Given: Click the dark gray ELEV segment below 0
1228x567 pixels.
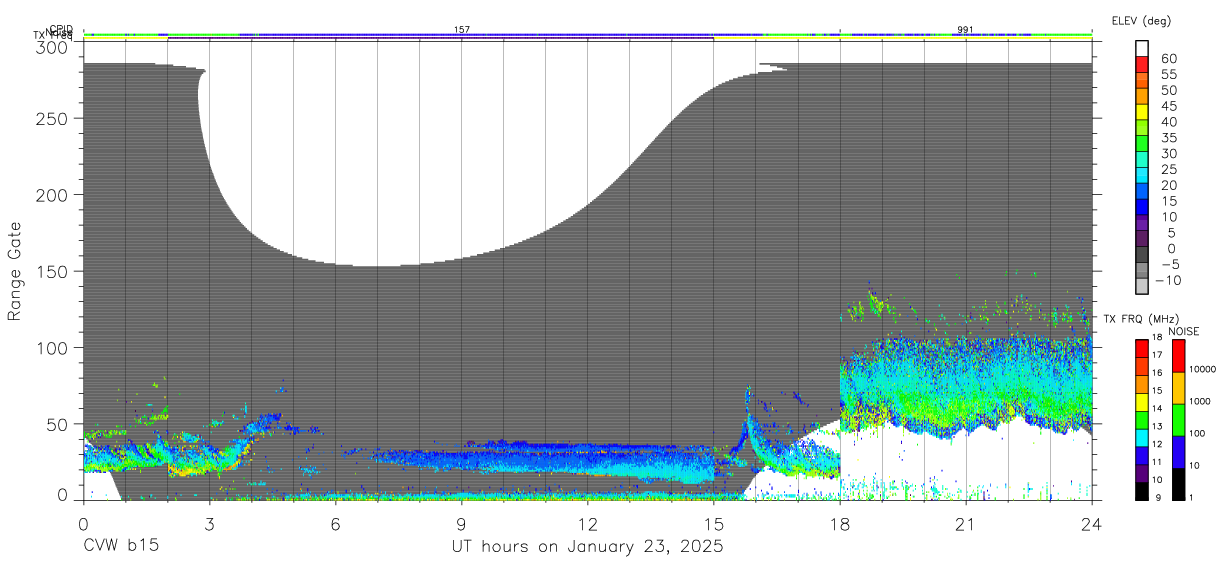Looking at the screenshot, I should [x=1143, y=256].
